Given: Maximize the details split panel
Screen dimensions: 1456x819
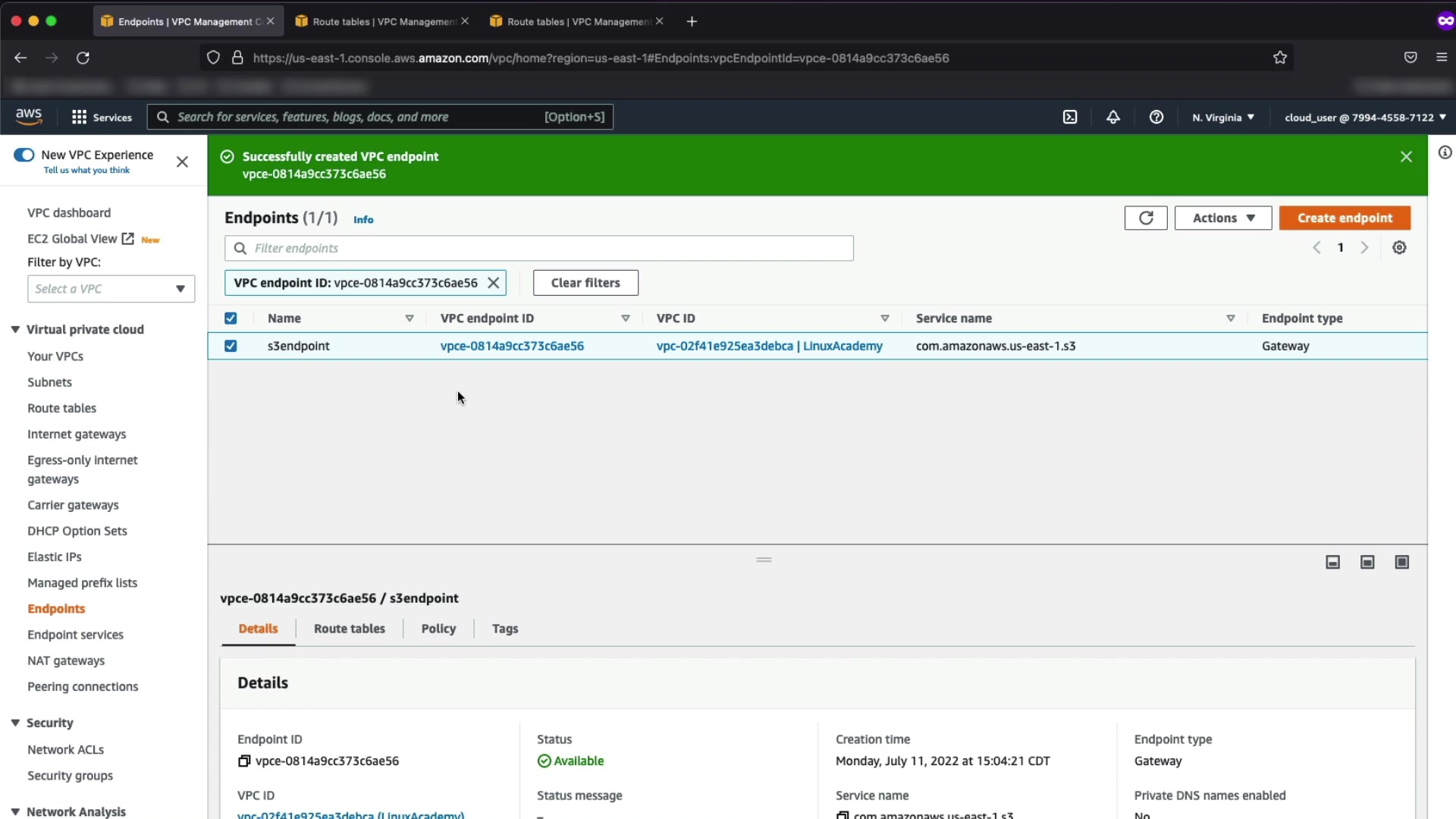Looking at the screenshot, I should pyautogui.click(x=1401, y=562).
